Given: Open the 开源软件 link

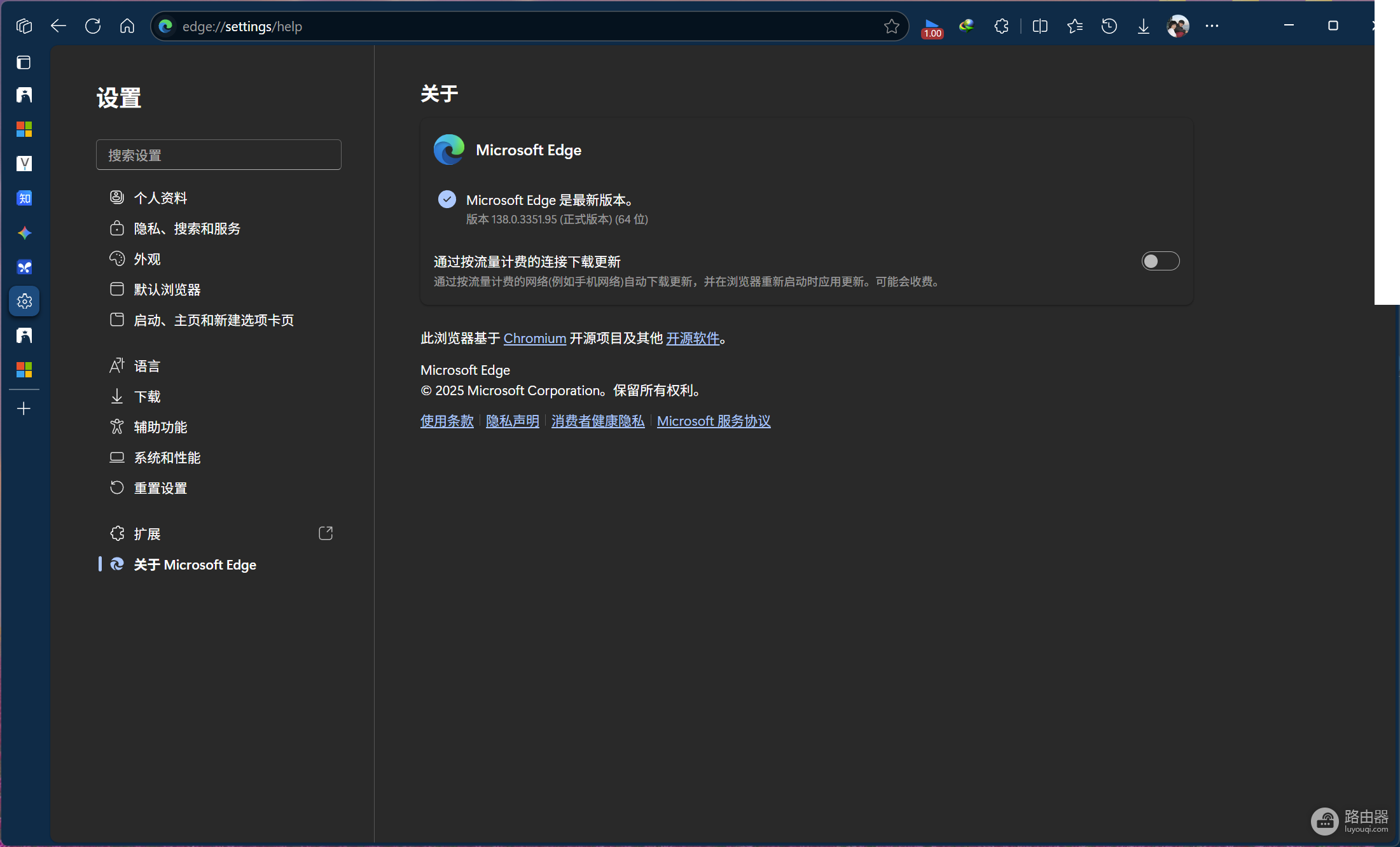Looking at the screenshot, I should [693, 338].
